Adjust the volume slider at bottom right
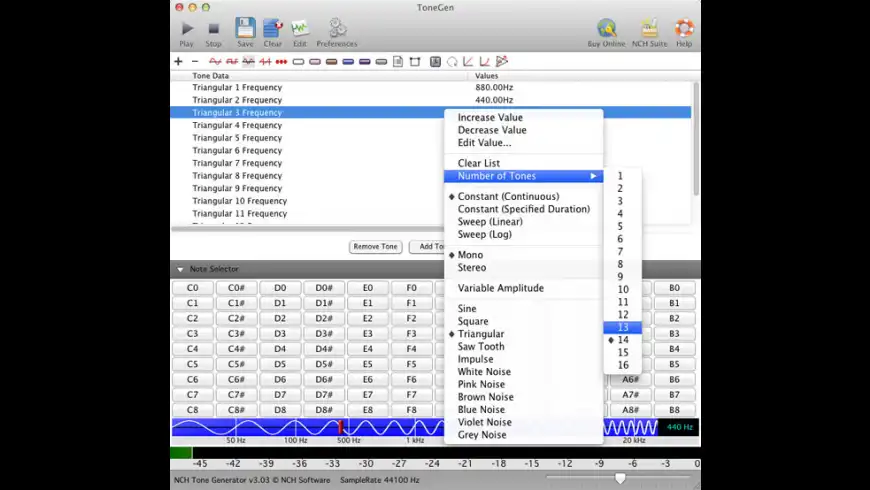870x490 pixels. point(620,478)
